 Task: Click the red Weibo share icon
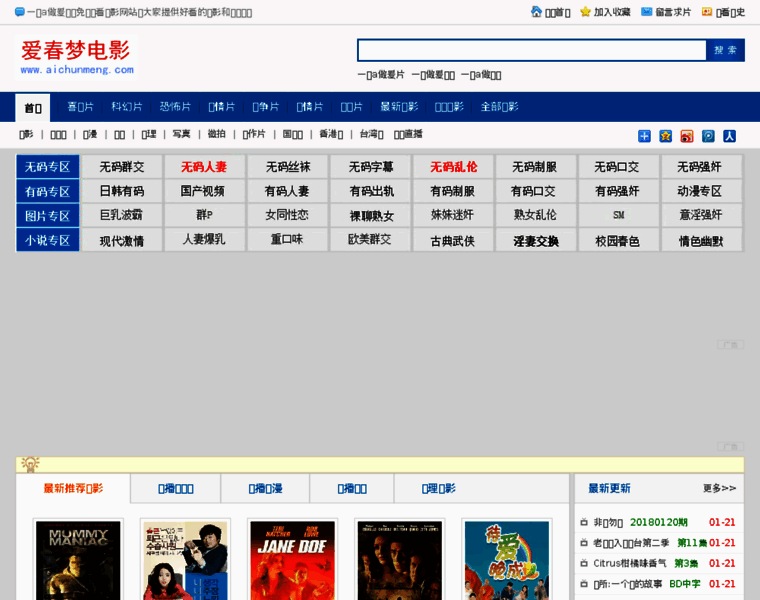[687, 136]
